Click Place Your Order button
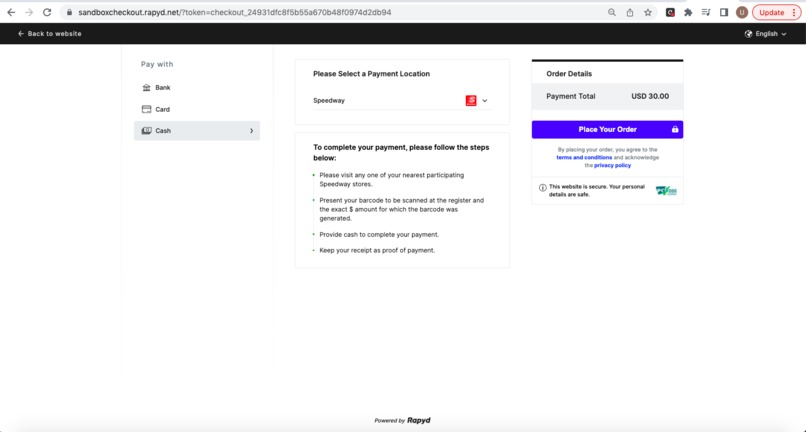The width and height of the screenshot is (806, 432). click(x=608, y=130)
